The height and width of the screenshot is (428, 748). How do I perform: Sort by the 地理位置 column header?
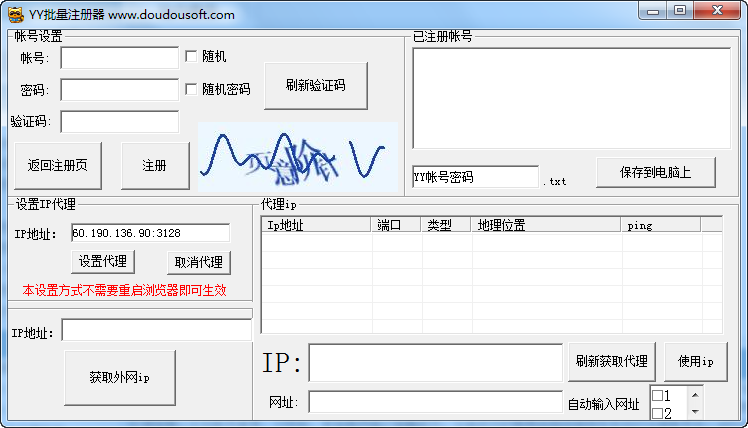546,225
